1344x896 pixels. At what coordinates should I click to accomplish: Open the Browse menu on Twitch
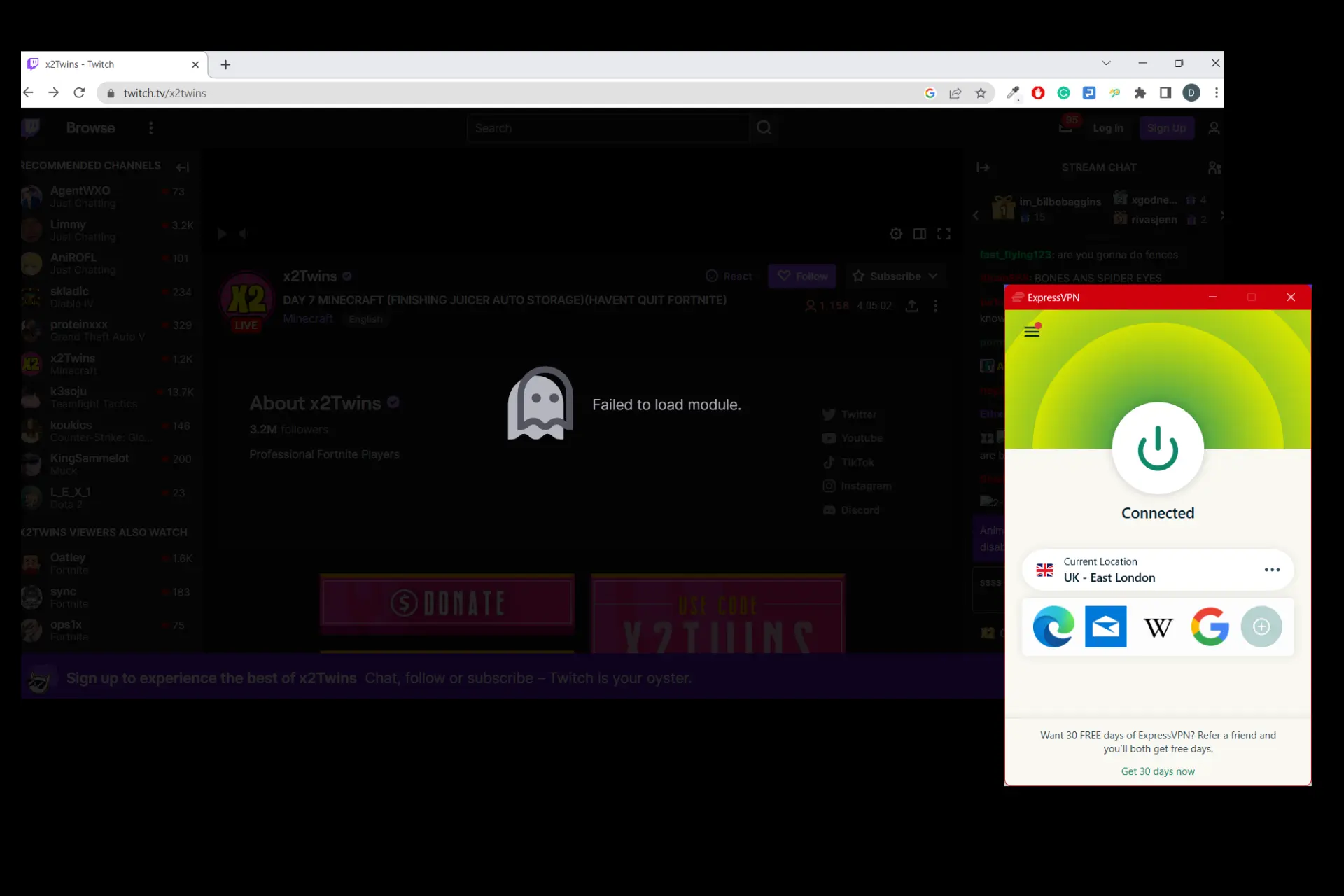[90, 127]
